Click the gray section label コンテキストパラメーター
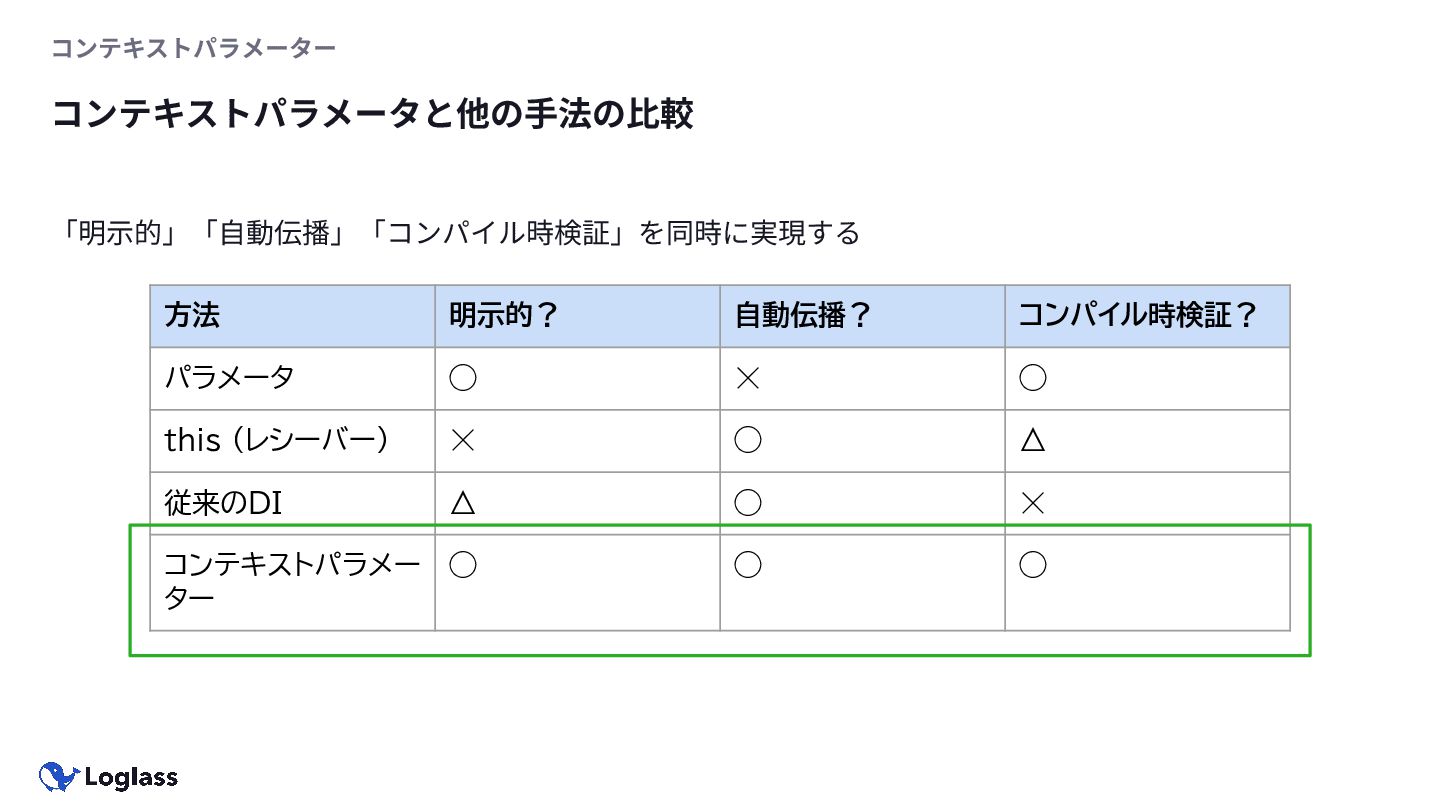The image size is (1440, 810). point(193,48)
